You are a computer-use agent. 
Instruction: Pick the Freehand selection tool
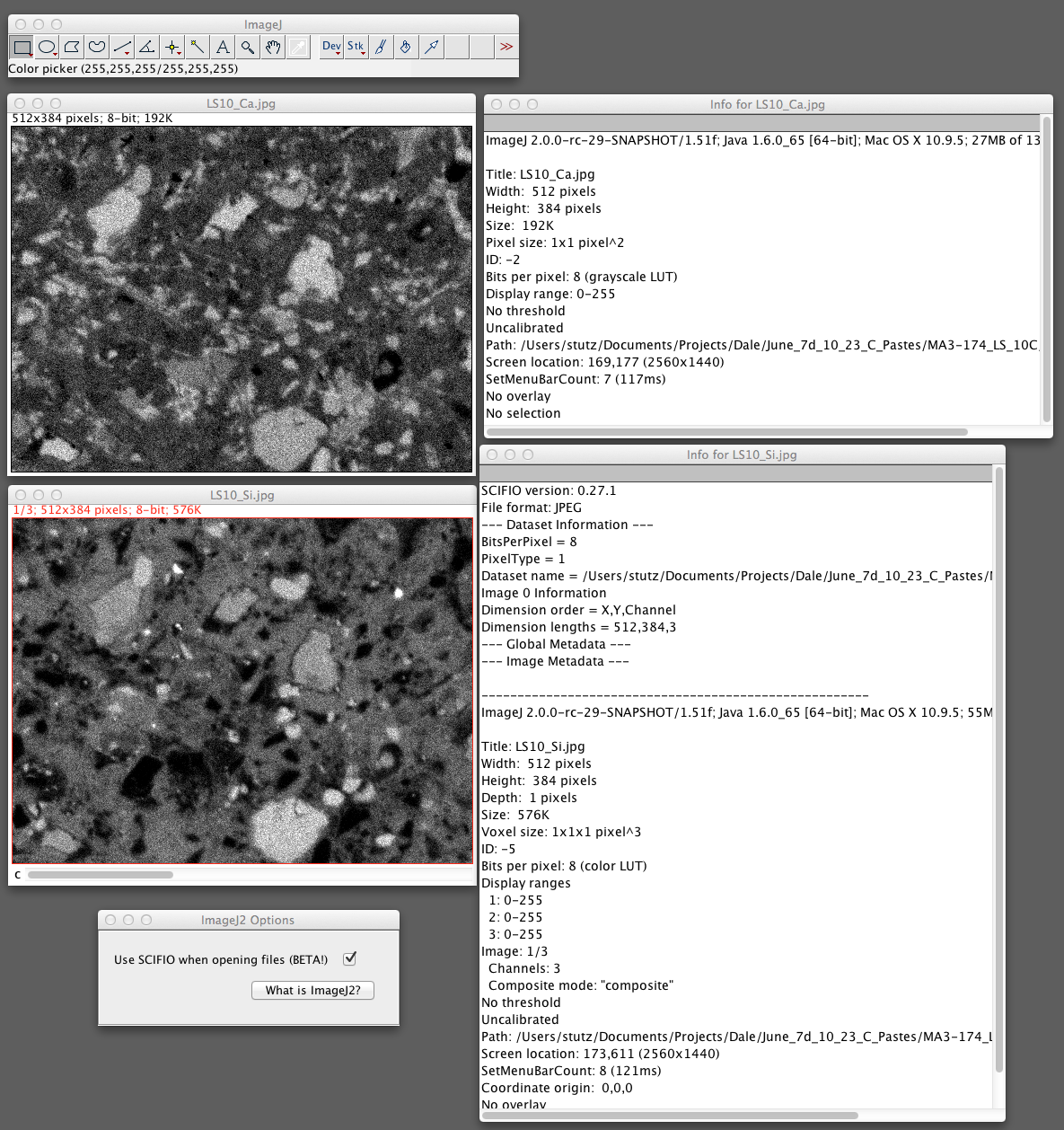[97, 47]
